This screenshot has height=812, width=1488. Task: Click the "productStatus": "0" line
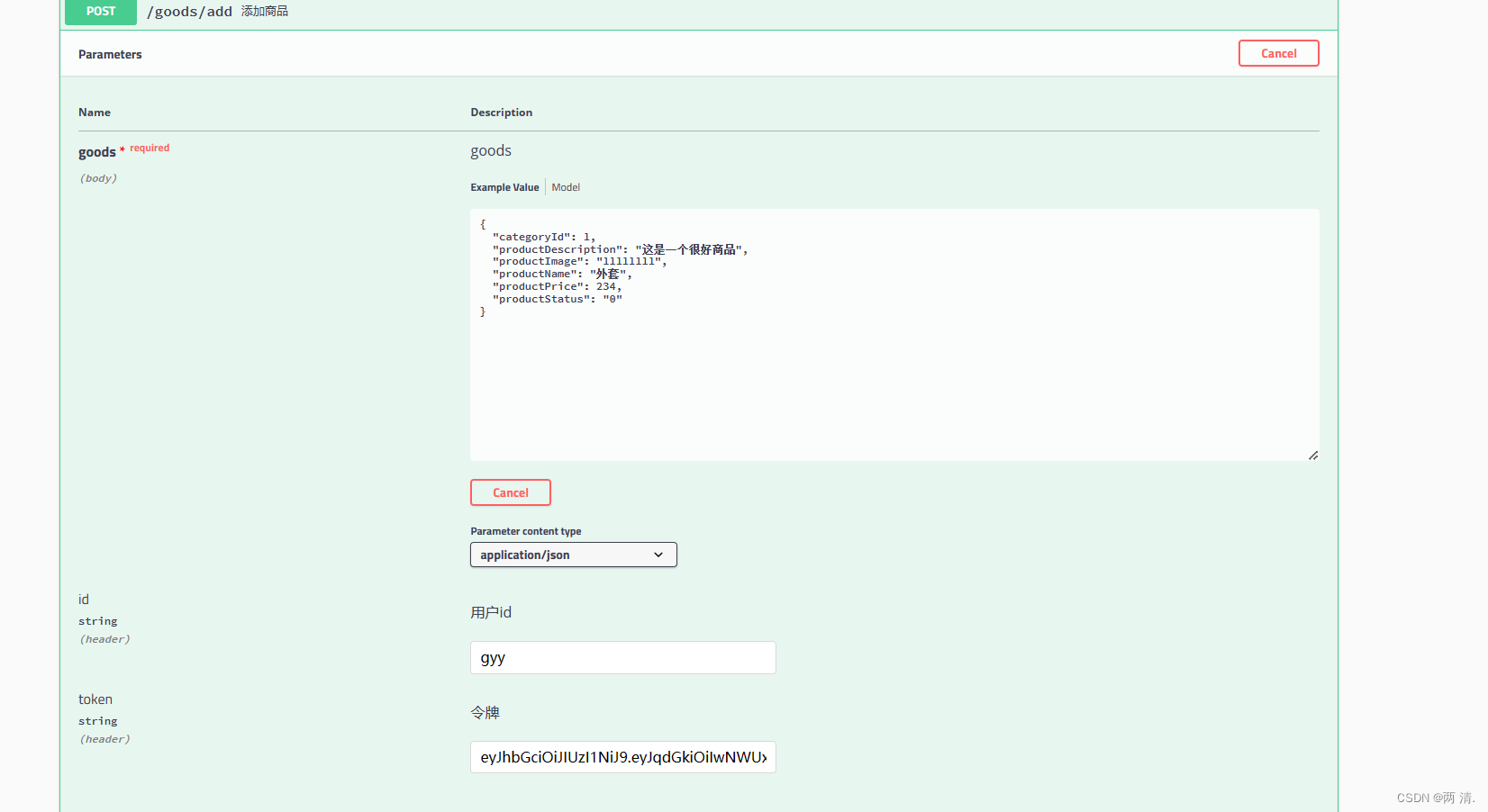(557, 299)
